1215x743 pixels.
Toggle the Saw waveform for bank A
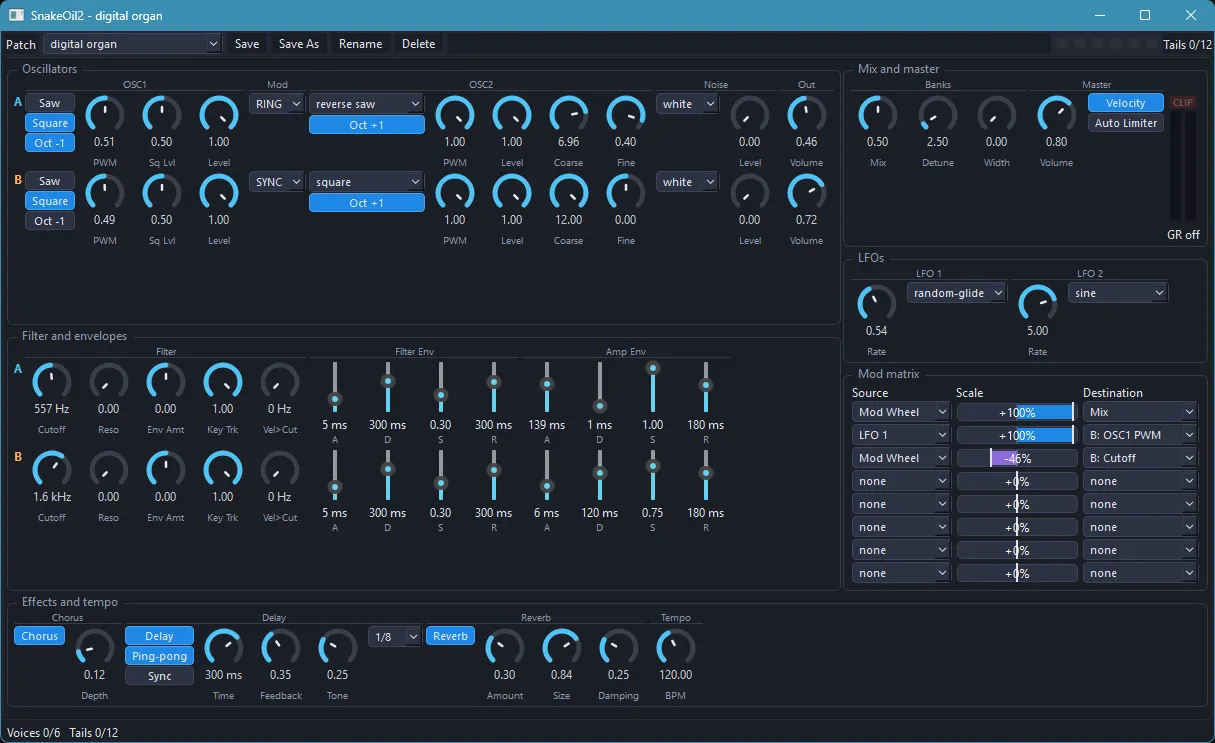pyautogui.click(x=50, y=103)
